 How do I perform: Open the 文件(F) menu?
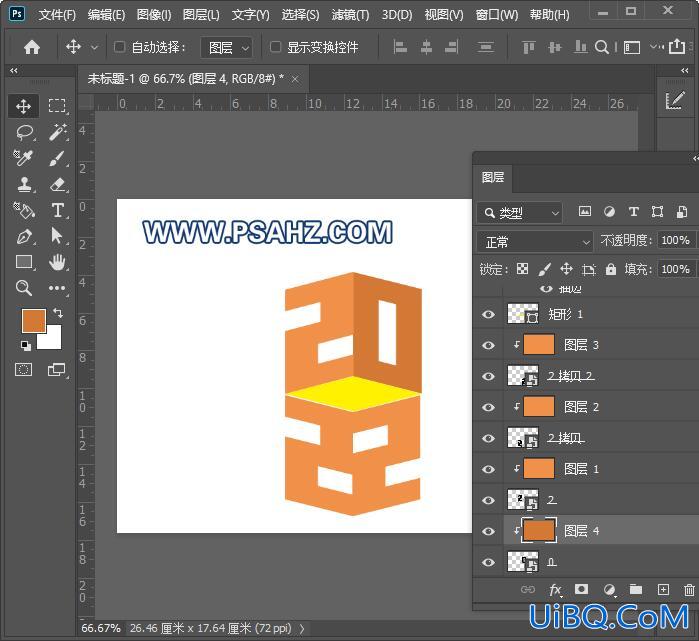click(57, 15)
